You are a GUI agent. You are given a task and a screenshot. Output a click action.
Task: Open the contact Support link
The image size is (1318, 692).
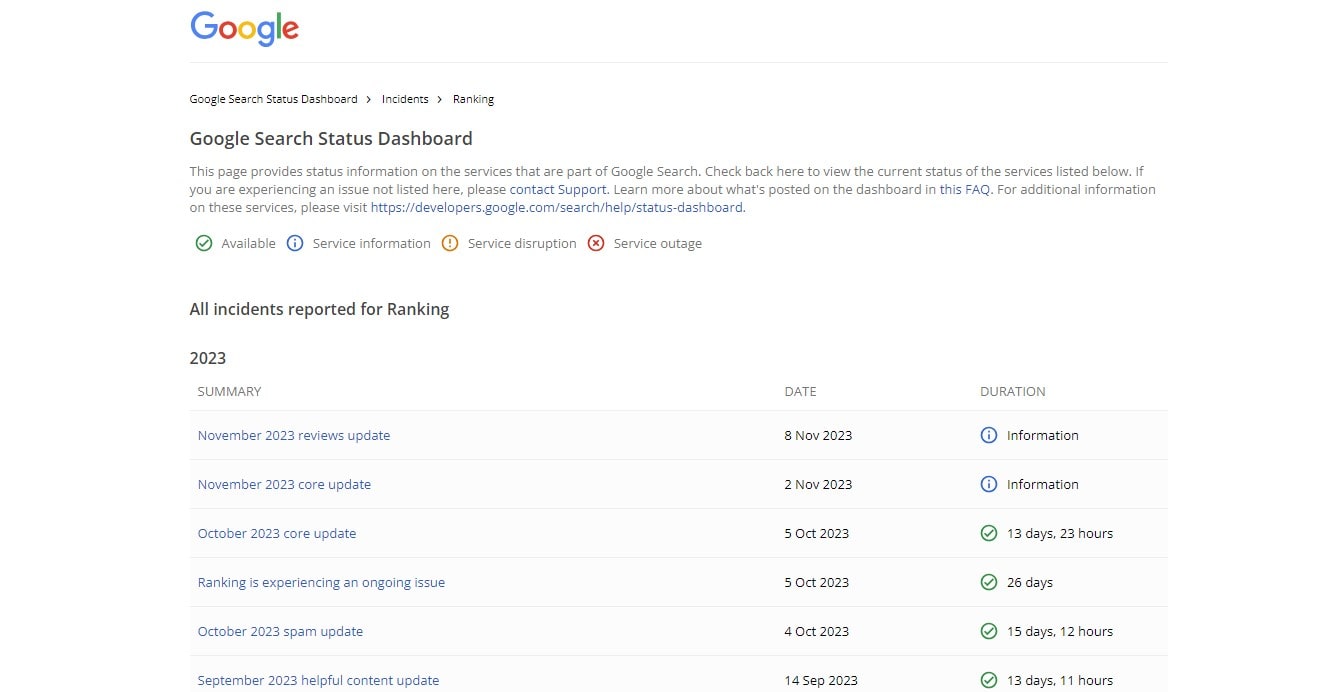coord(558,189)
